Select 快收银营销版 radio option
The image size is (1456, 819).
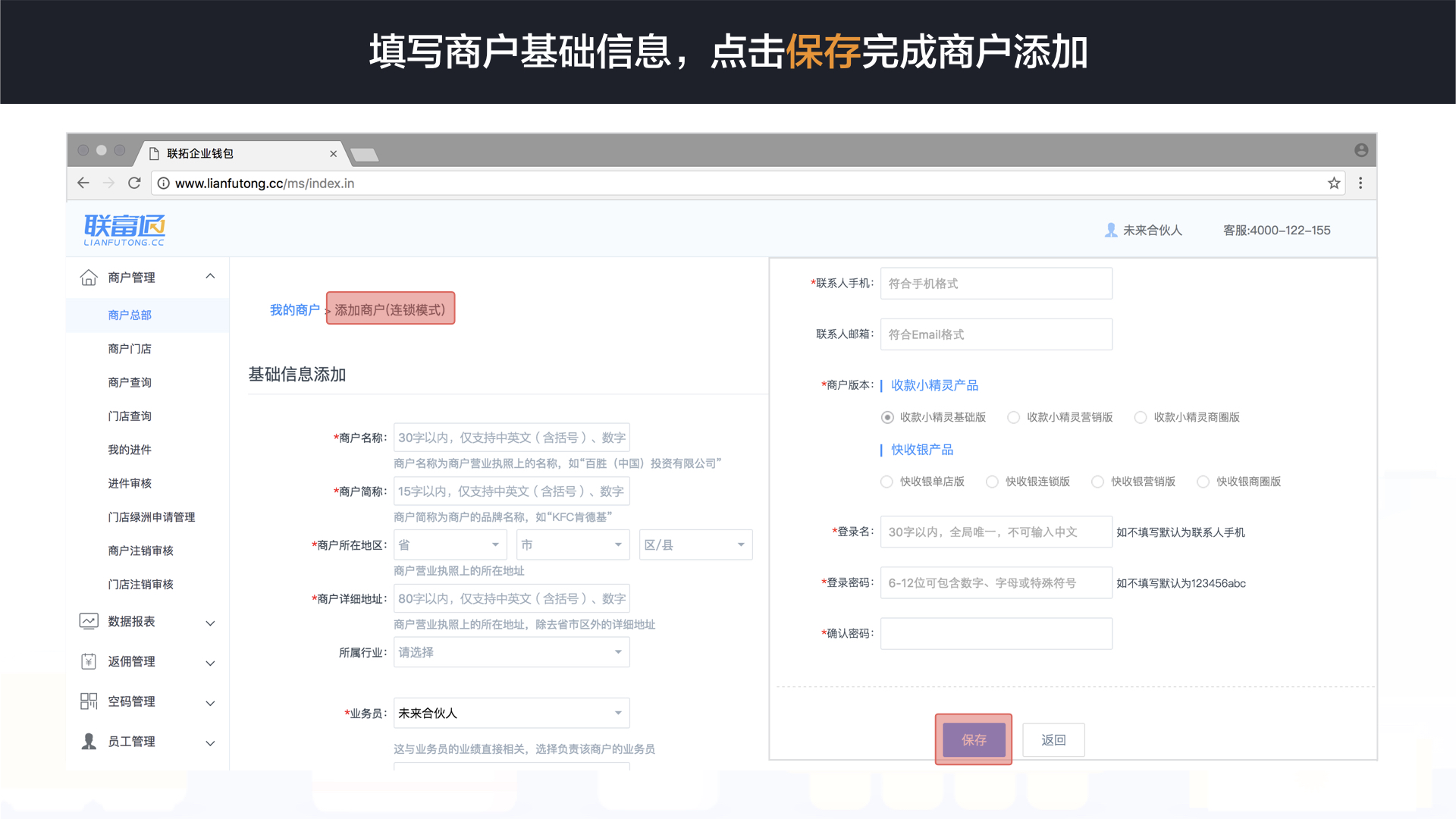point(1097,482)
